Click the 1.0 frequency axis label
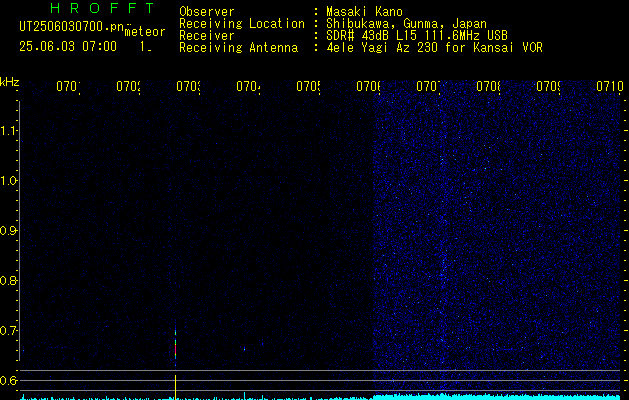Image resolution: width=629 pixels, height=400 pixels. pos(8,181)
